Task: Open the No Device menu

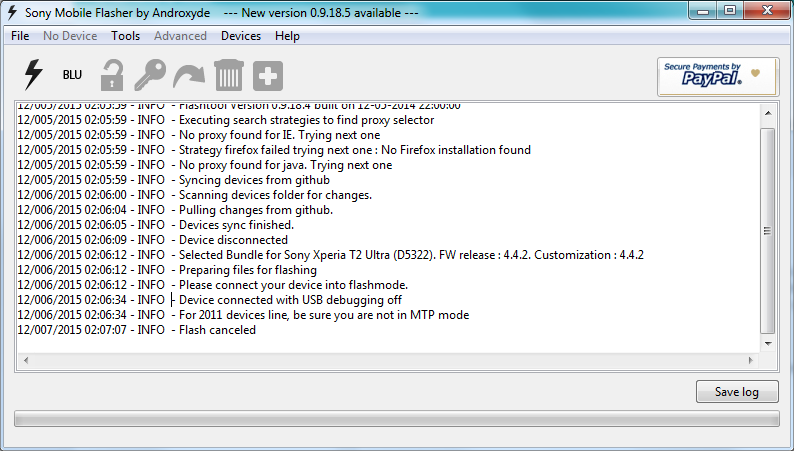Action: point(70,36)
